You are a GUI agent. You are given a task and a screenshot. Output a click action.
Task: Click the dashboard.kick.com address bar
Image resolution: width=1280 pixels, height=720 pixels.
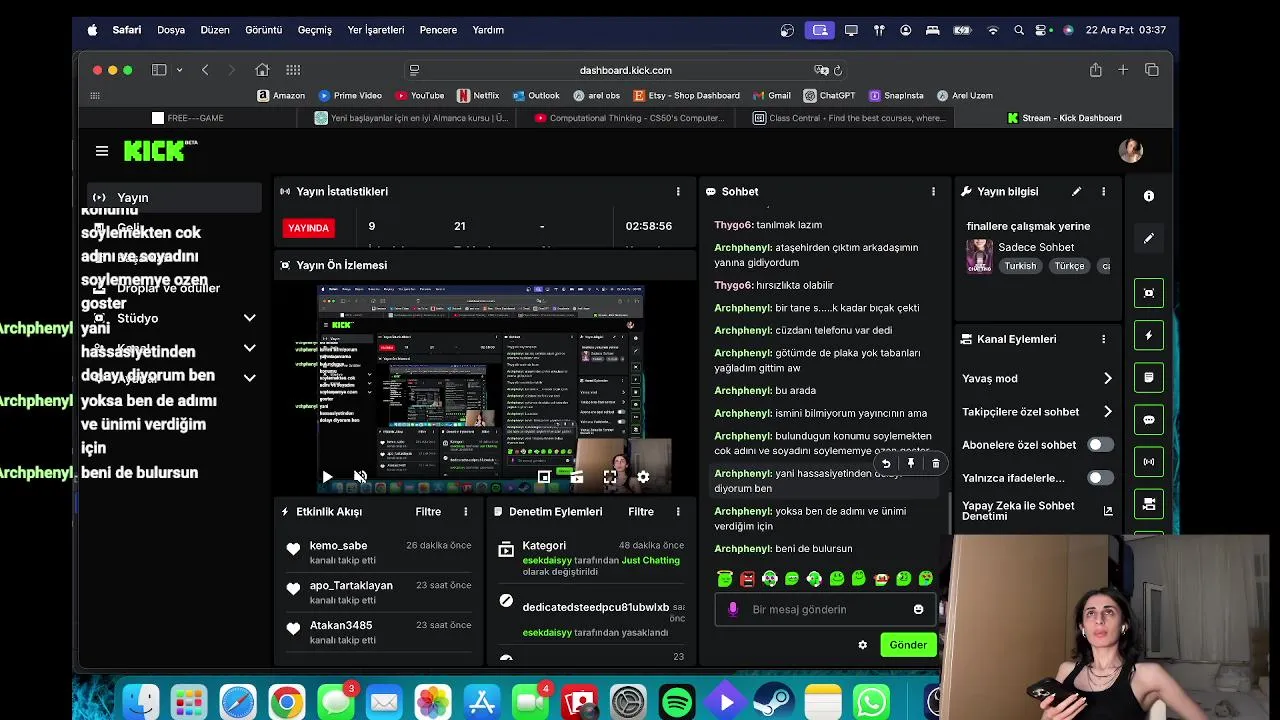pos(625,70)
